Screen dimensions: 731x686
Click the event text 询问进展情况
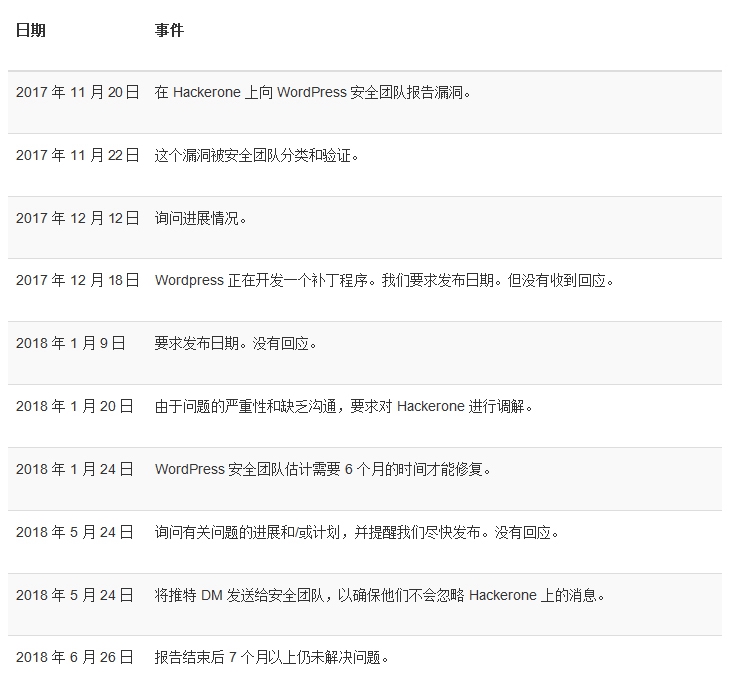click(x=200, y=219)
